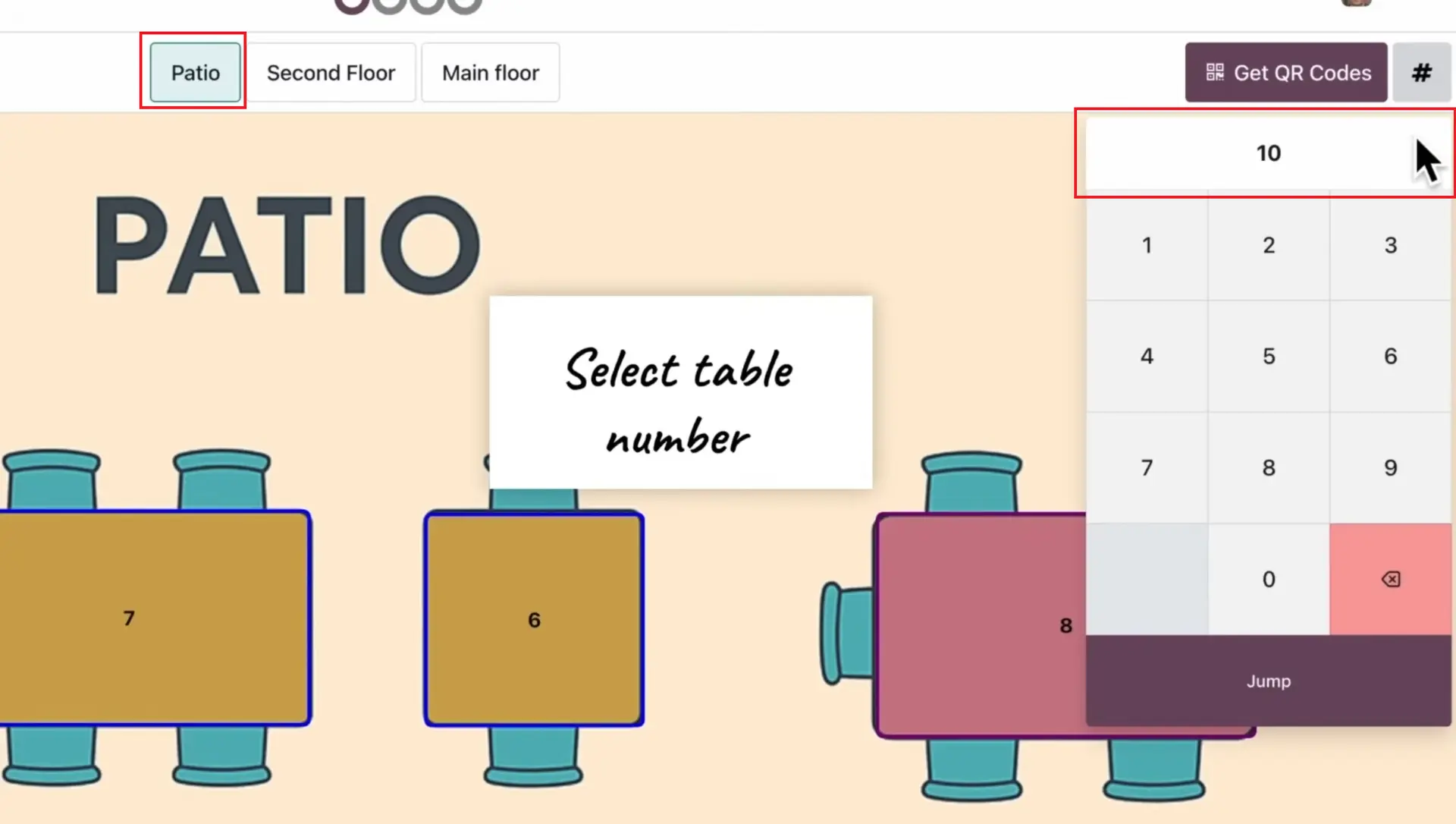Click the QR code icon in Get QR Codes
Viewport: 1456px width, 824px height.
coord(1213,72)
